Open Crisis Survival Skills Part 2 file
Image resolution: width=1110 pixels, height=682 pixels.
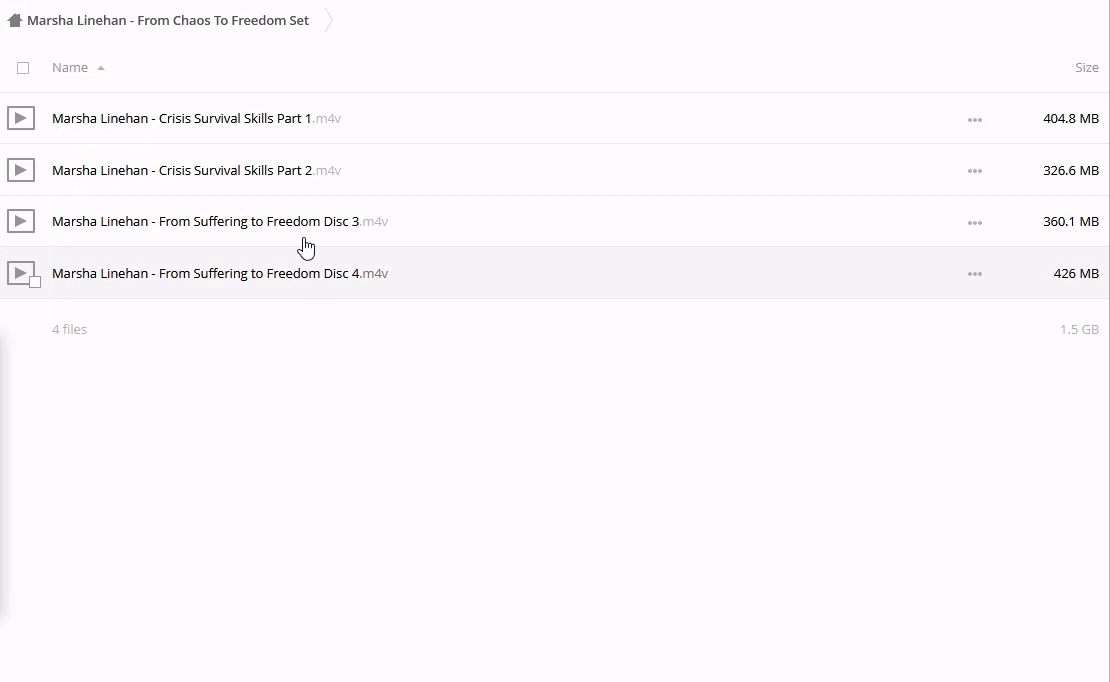tap(182, 170)
